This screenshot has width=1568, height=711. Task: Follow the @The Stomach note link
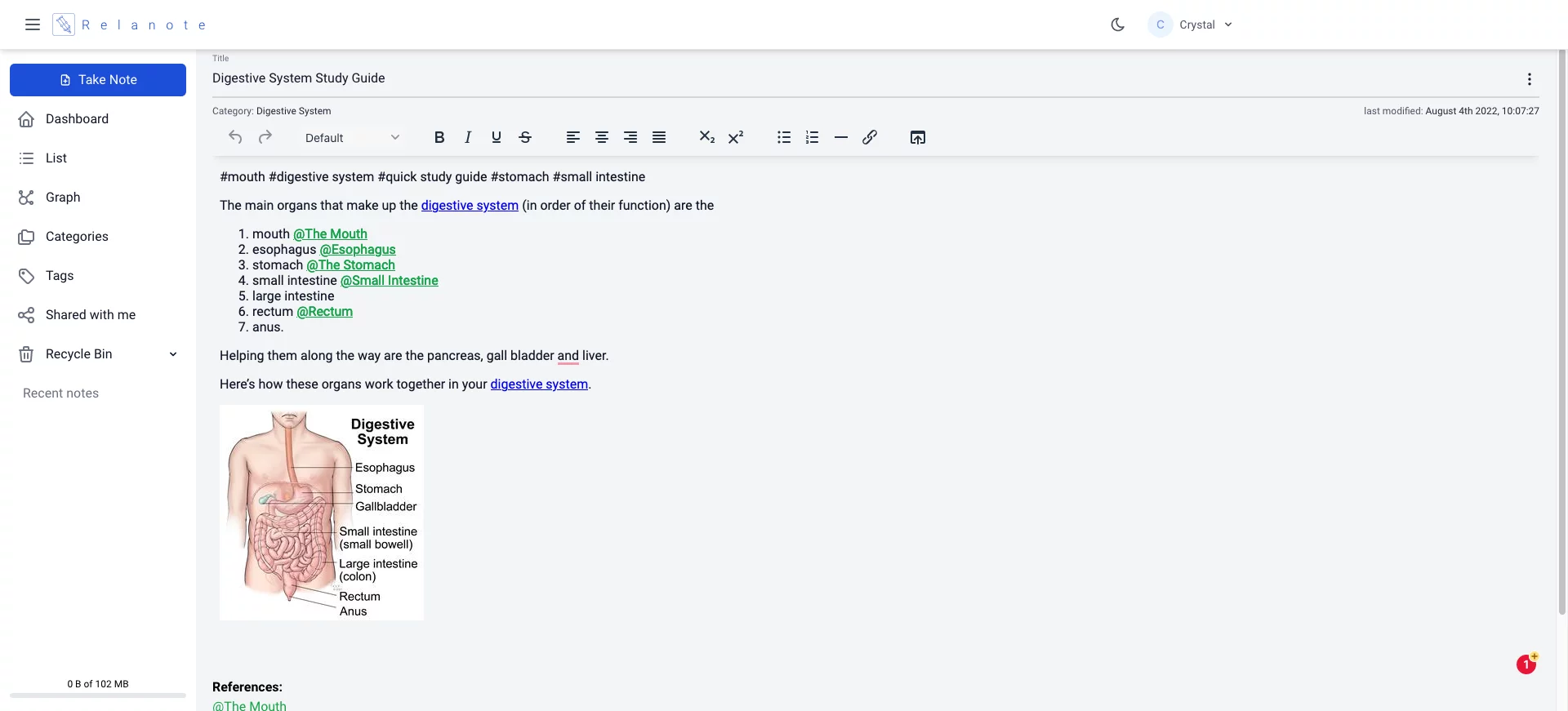pyautogui.click(x=350, y=265)
